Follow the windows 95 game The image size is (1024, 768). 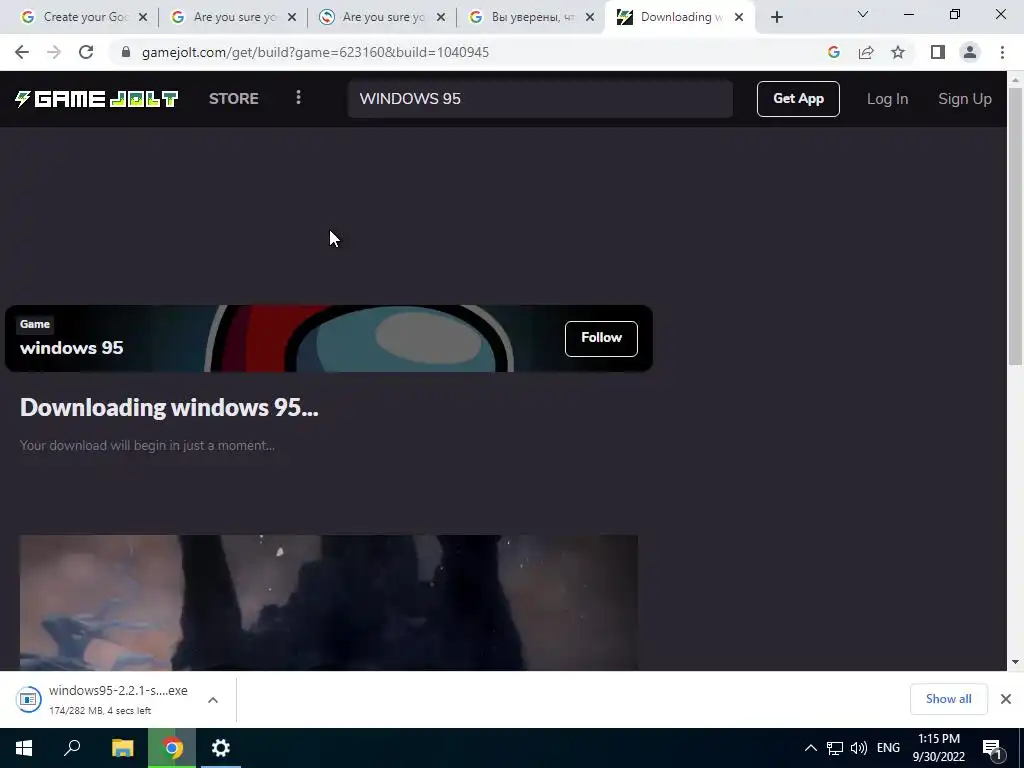point(601,338)
